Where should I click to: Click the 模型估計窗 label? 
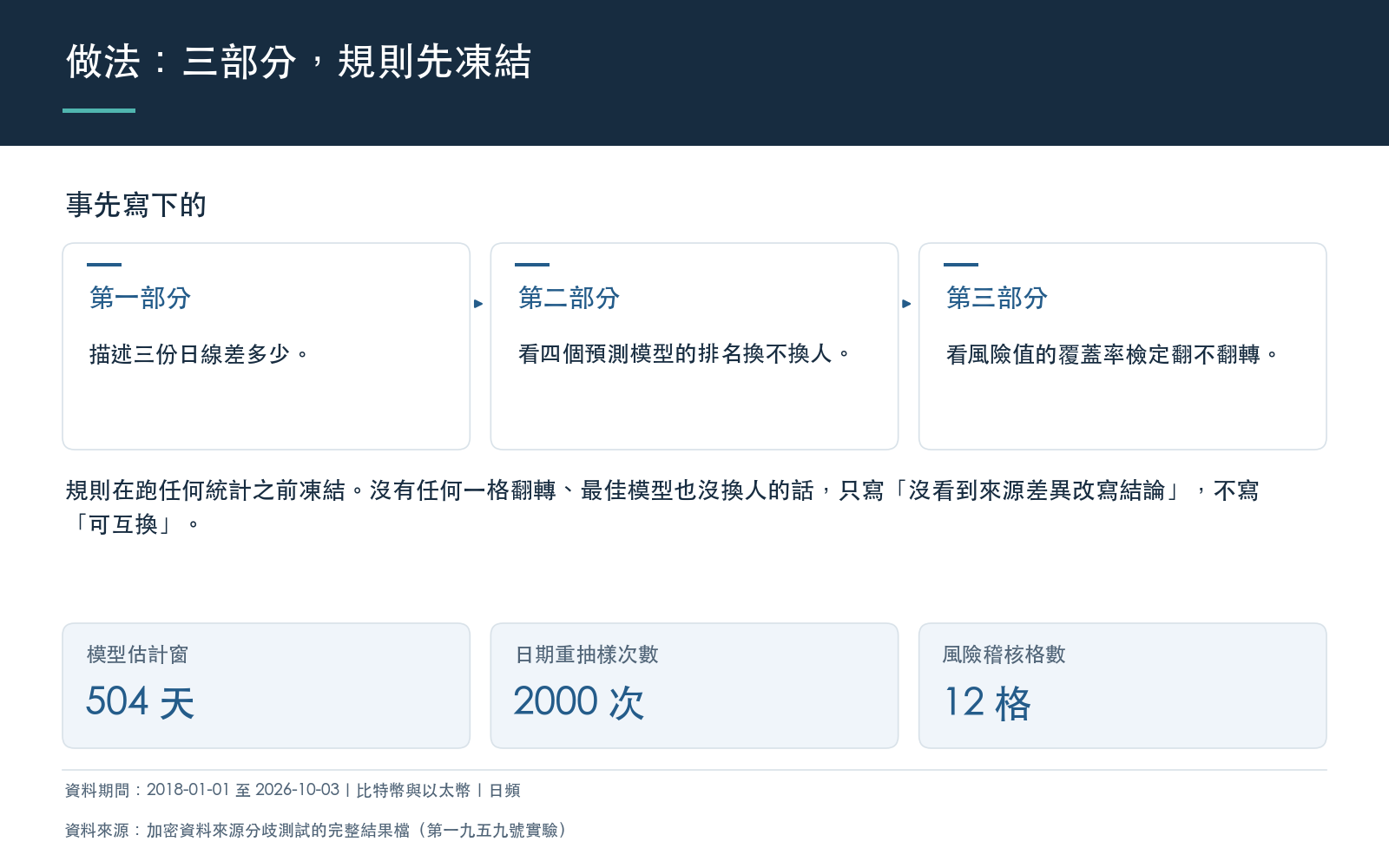pyautogui.click(x=137, y=654)
